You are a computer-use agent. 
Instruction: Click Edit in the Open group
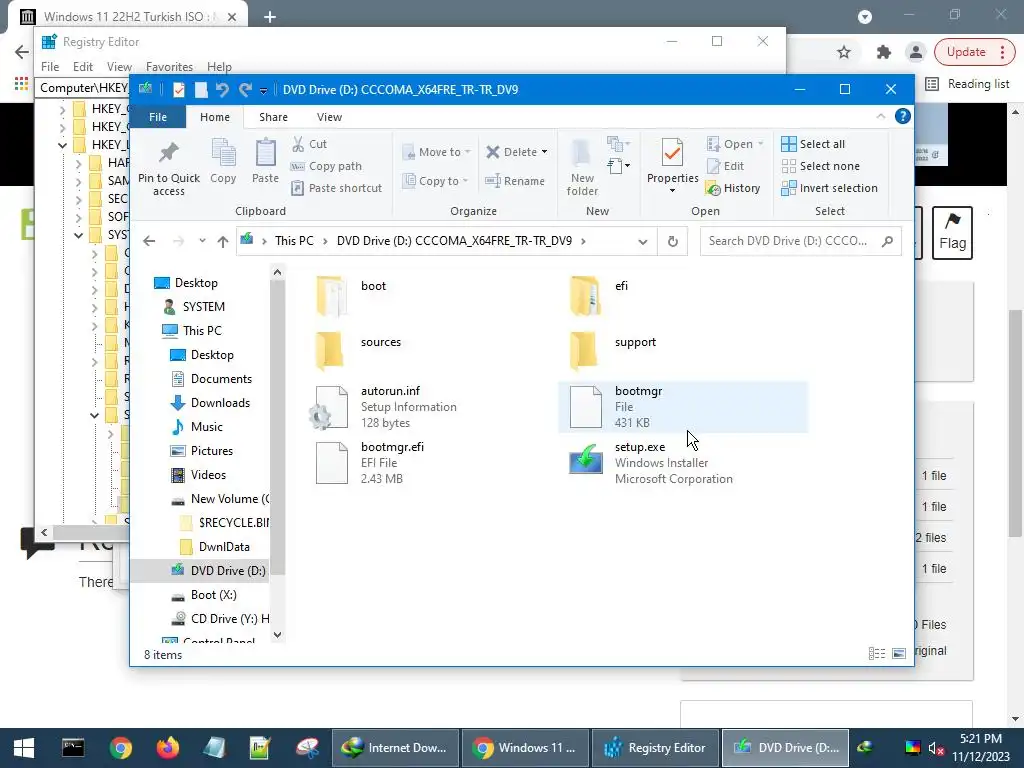point(726,166)
